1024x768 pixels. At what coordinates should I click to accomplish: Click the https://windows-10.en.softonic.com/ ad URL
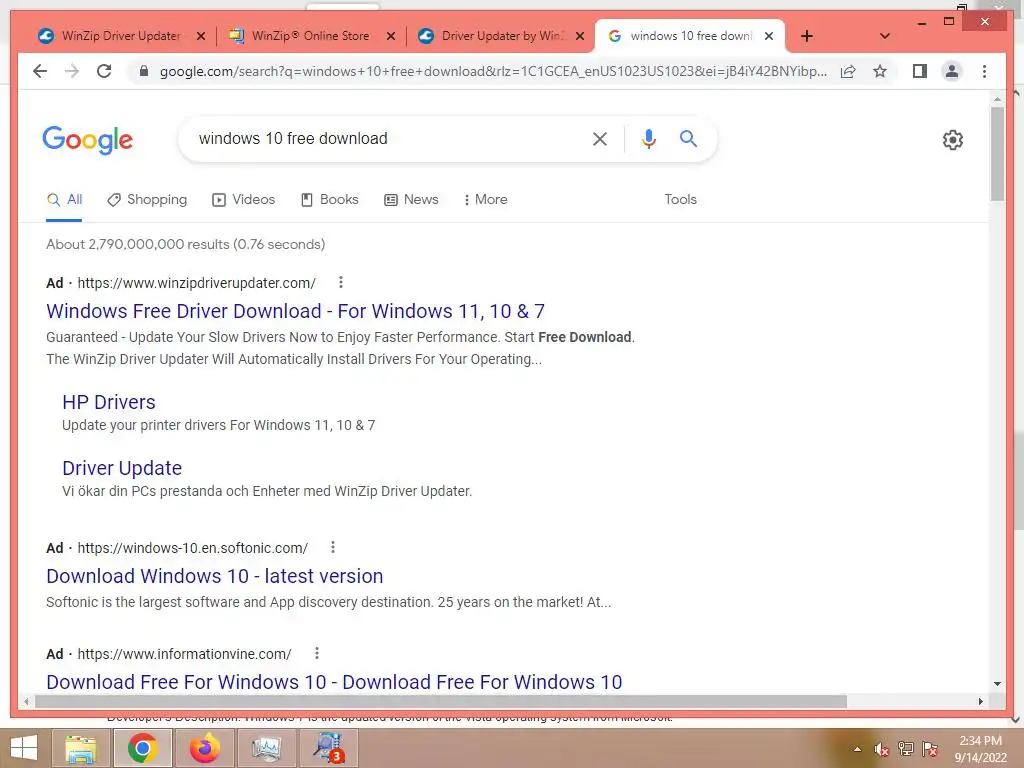(193, 548)
